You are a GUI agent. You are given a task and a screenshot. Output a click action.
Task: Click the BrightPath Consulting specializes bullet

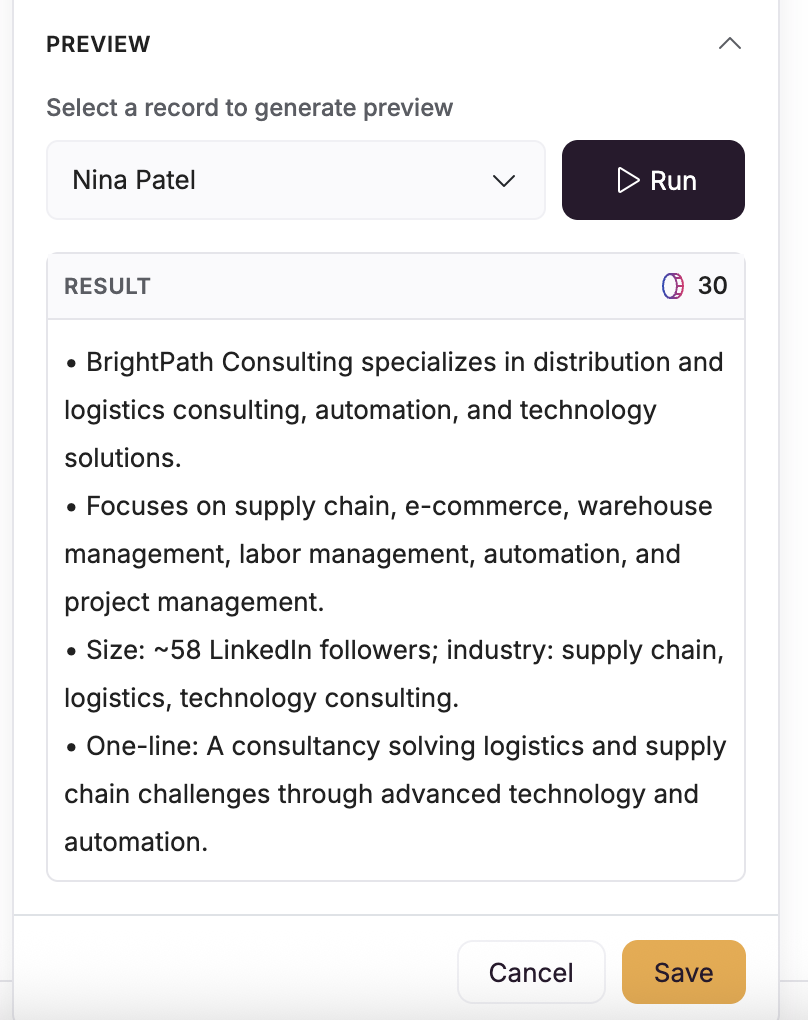coord(394,362)
